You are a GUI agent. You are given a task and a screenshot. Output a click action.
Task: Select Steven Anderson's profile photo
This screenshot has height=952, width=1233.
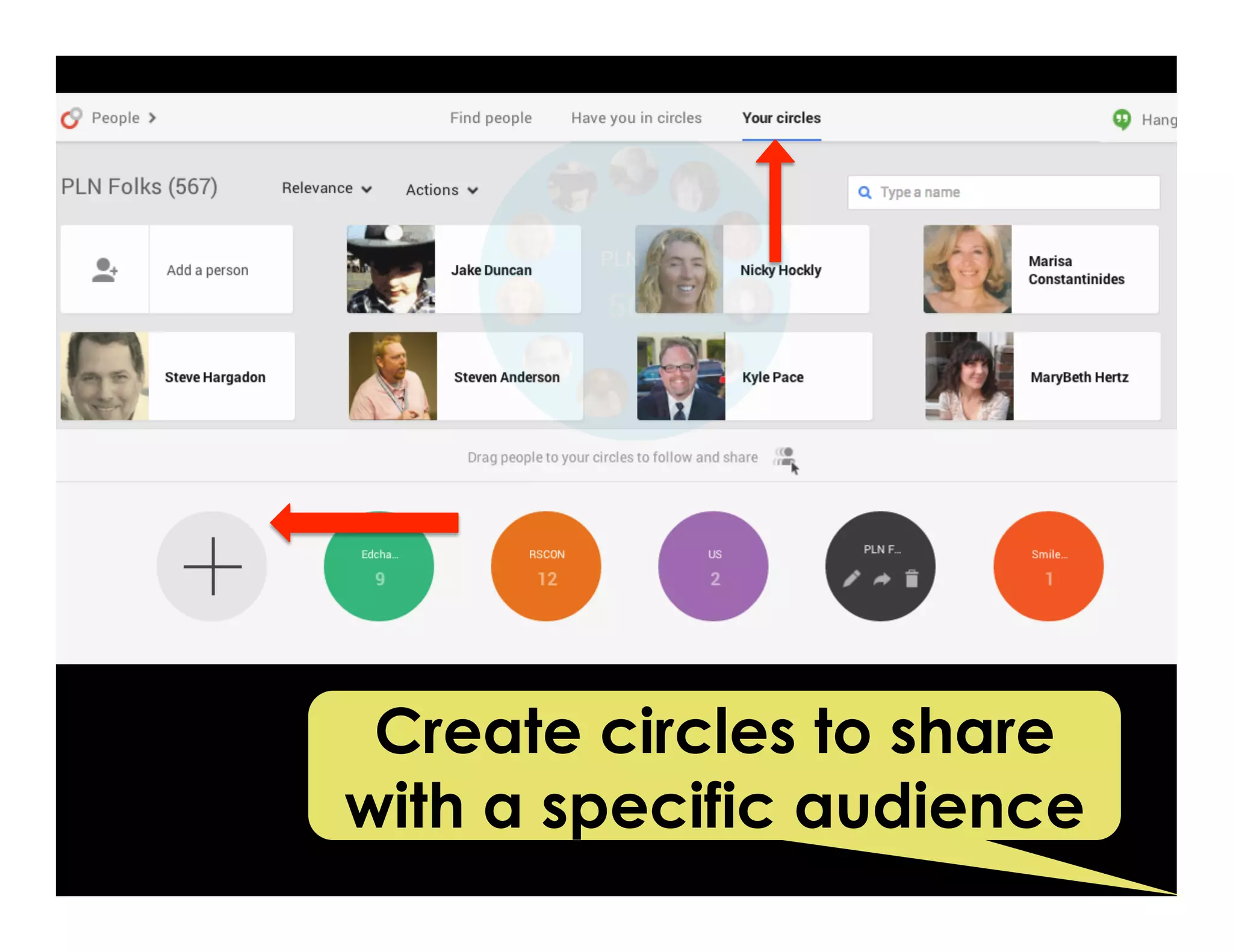(393, 376)
